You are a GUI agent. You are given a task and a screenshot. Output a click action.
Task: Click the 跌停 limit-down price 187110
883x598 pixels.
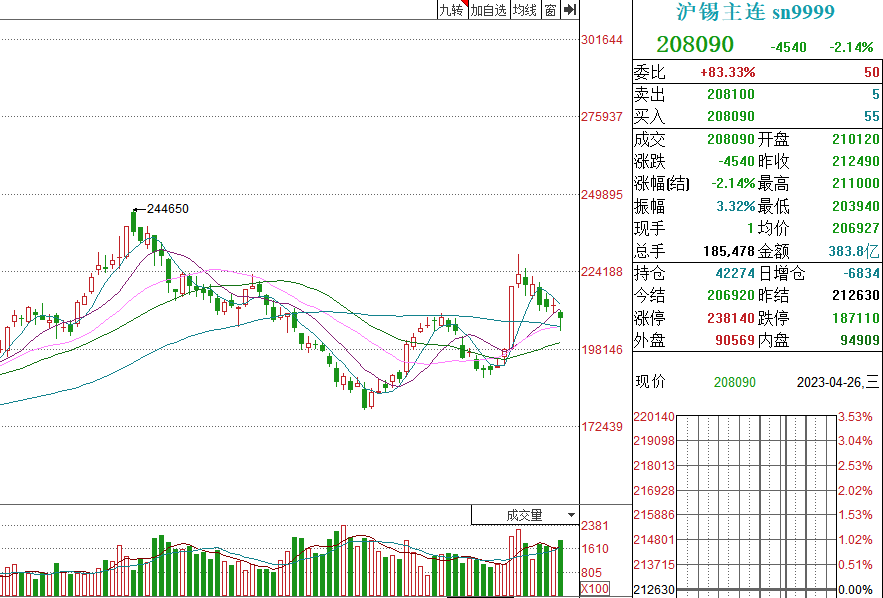(x=859, y=318)
